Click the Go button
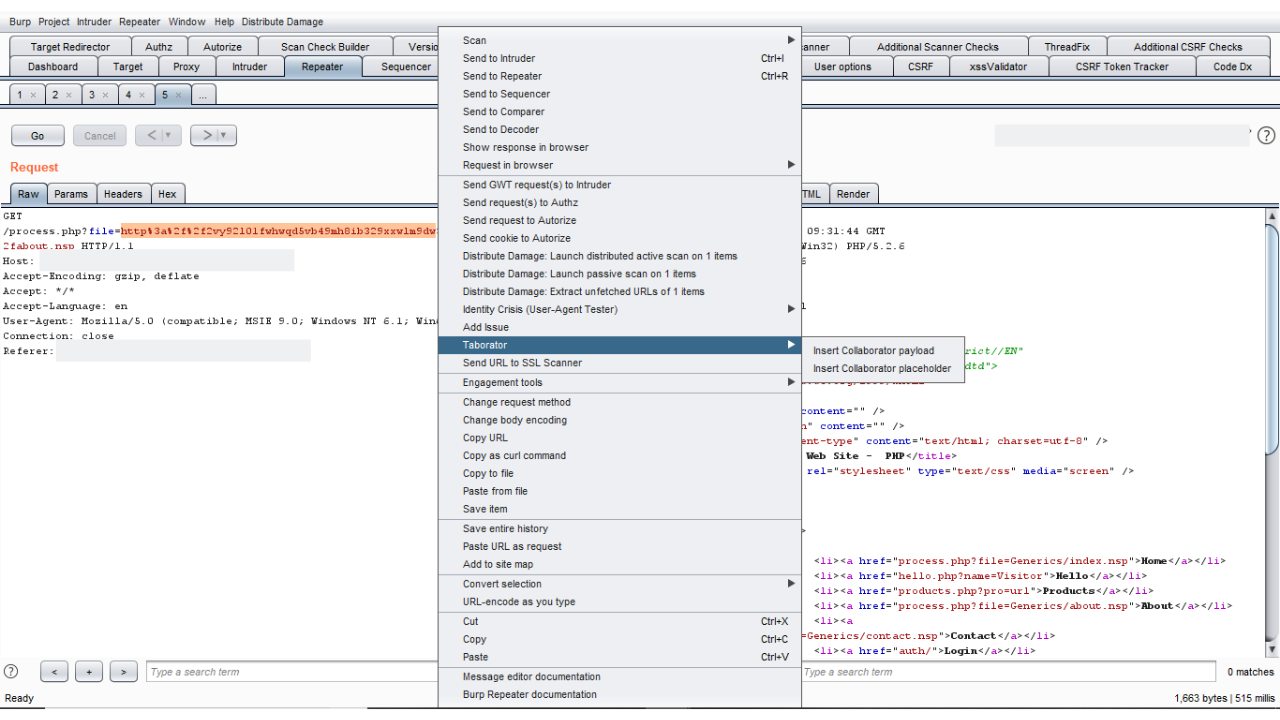The image size is (1280, 720). pos(38,136)
